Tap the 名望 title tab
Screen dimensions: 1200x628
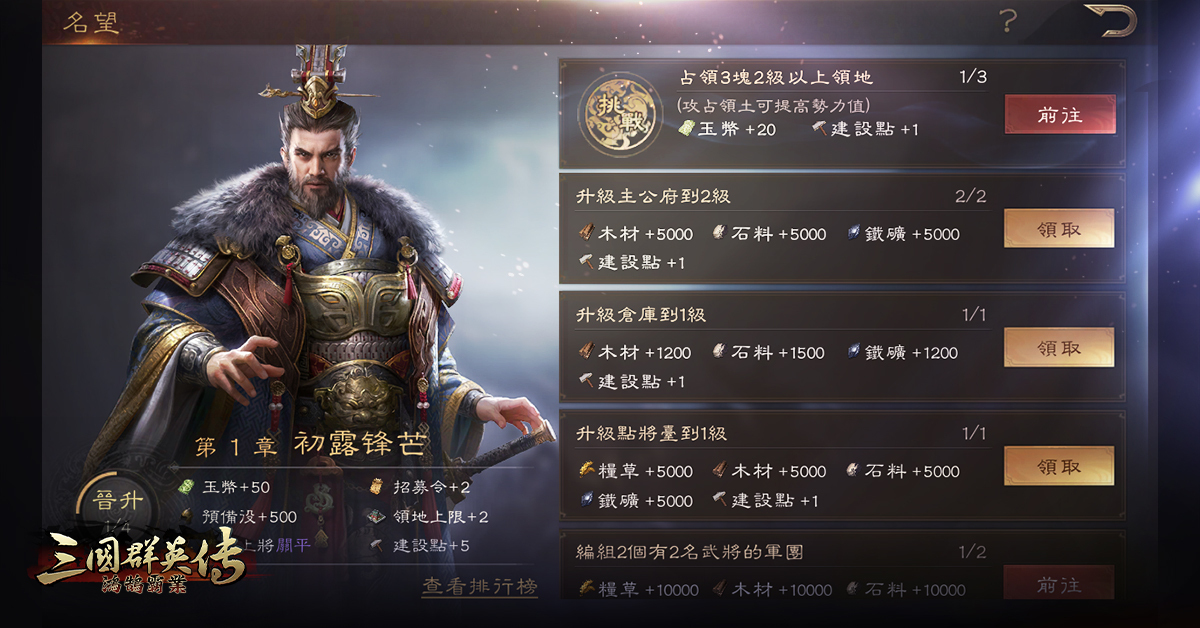[91, 23]
